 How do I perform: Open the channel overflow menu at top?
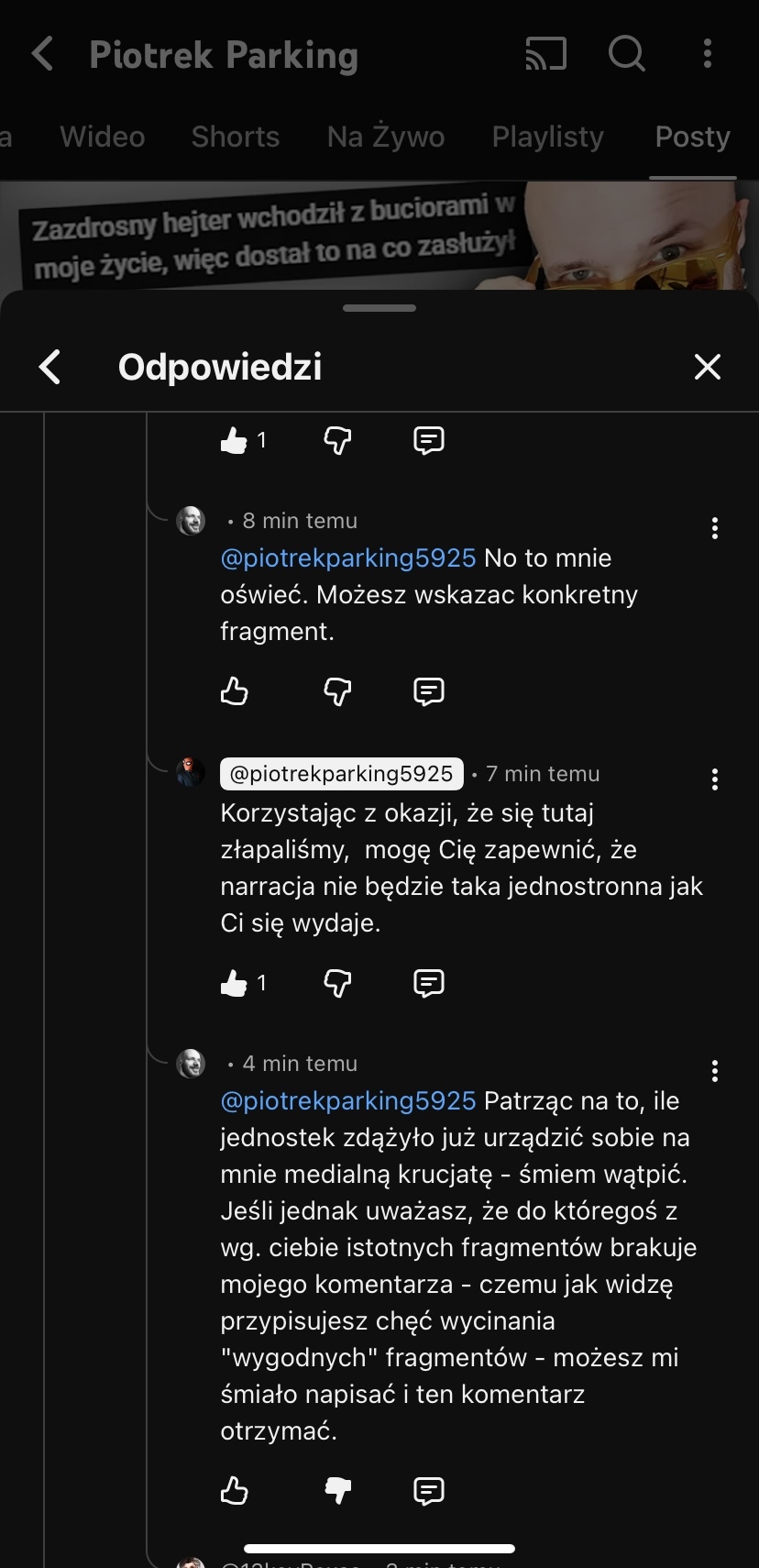[707, 54]
